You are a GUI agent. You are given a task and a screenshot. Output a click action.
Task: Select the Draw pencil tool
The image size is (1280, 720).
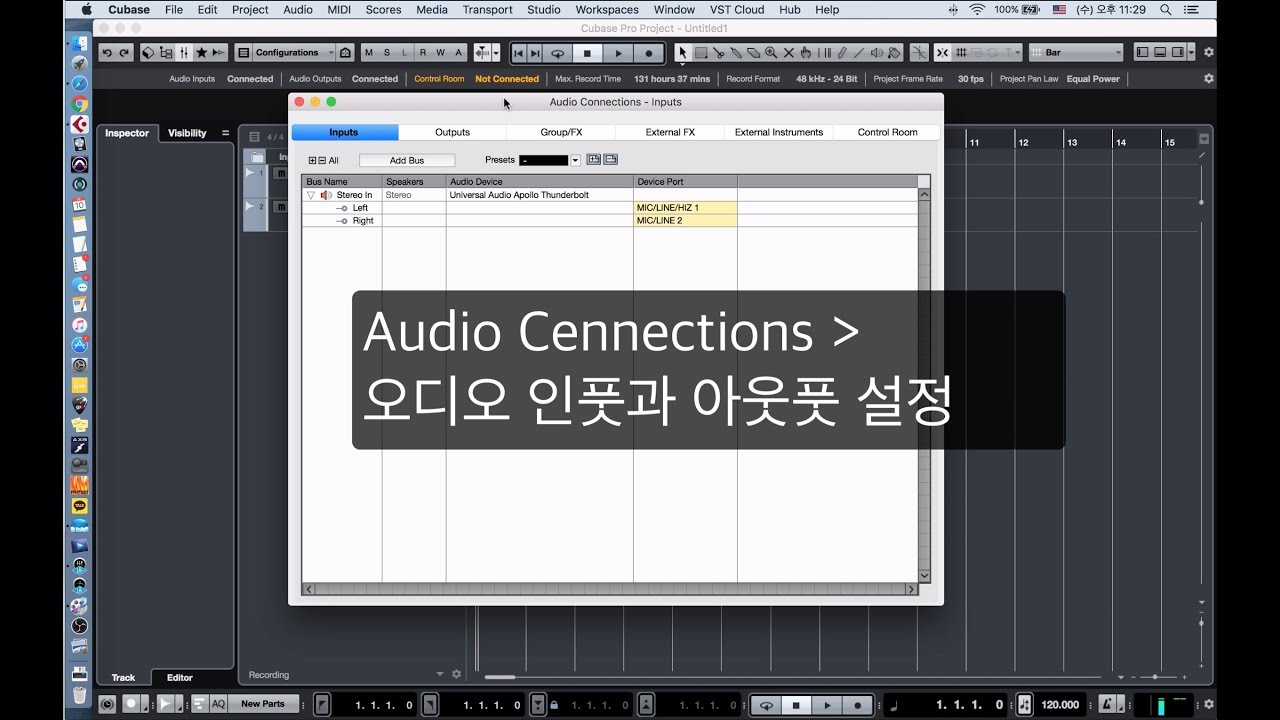(x=841, y=53)
